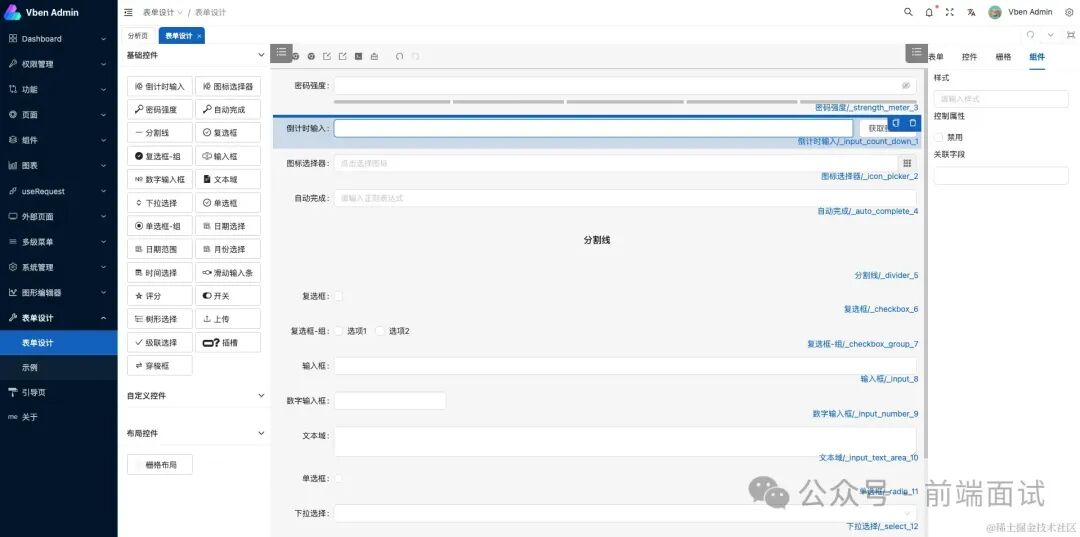The height and width of the screenshot is (537, 1080).
Task: Add the 开关 widget from palette
Action: 228,296
